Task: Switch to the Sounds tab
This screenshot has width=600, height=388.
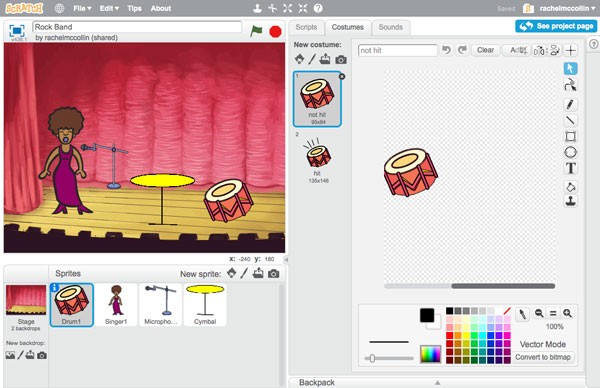Action: [x=390, y=27]
